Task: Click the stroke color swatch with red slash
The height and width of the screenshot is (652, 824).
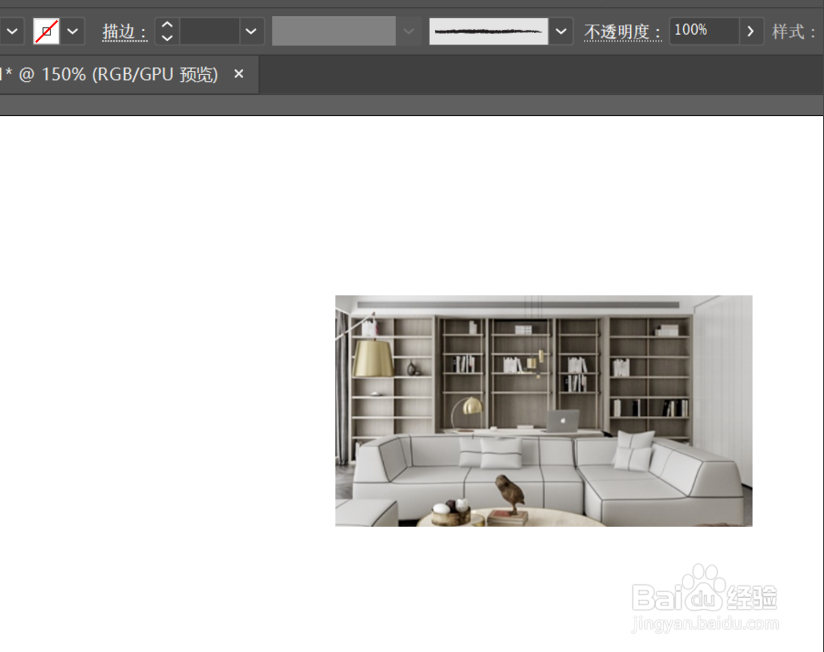Action: point(46,31)
